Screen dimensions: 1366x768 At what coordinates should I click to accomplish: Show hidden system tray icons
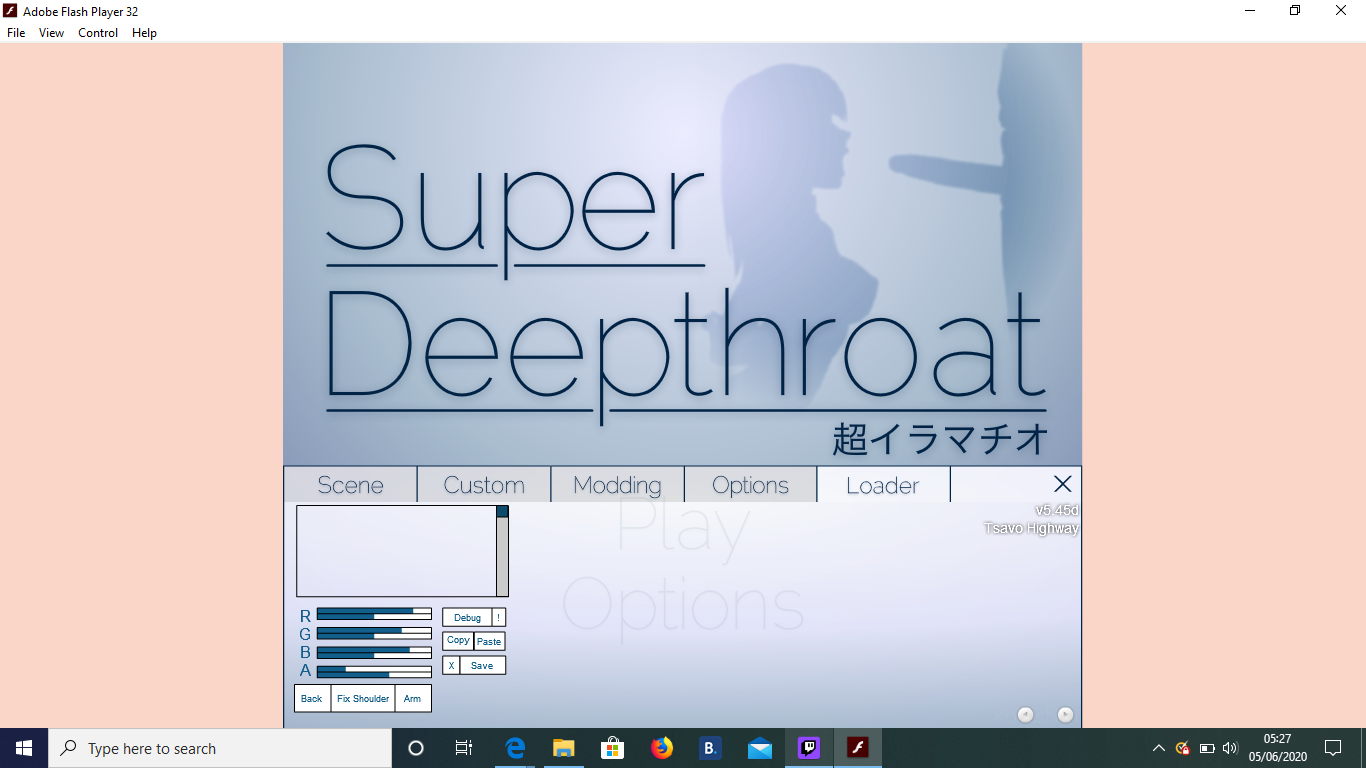(1158, 748)
